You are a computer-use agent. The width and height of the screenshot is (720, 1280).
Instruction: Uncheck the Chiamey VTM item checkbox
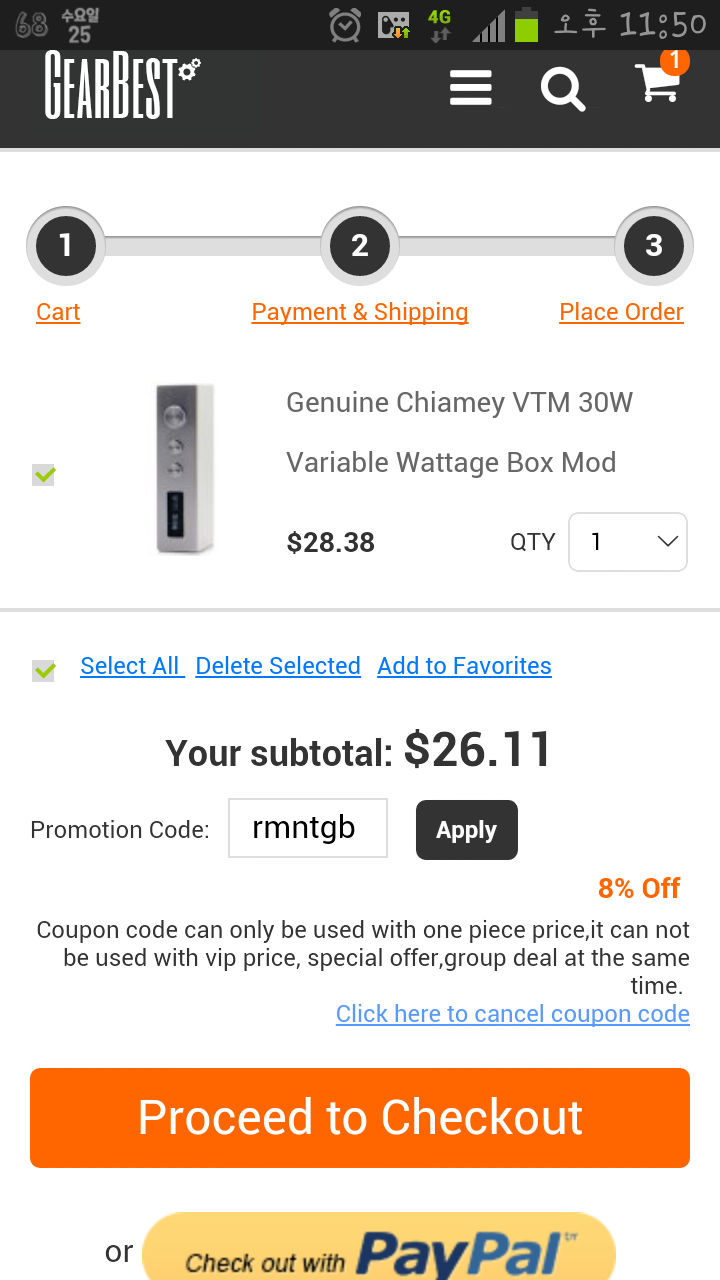[x=44, y=475]
